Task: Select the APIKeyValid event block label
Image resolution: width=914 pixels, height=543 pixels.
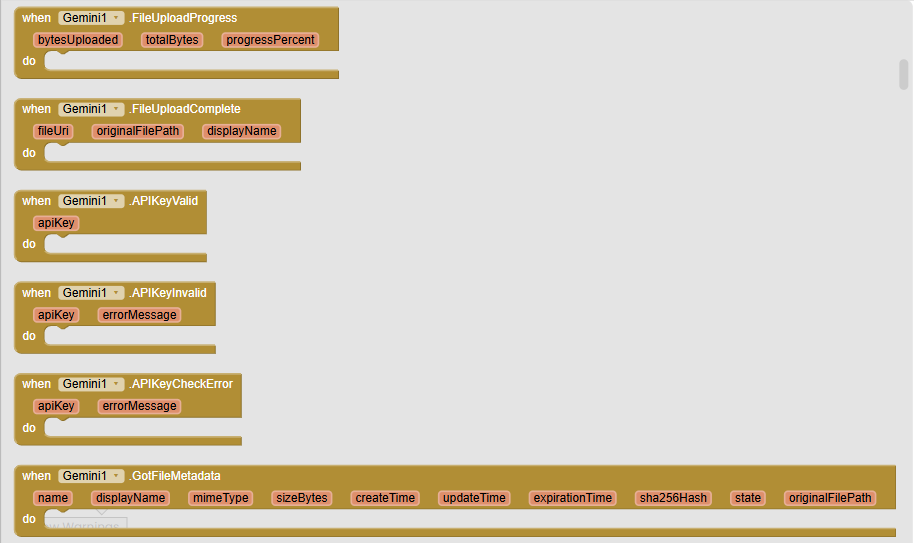Action: [x=164, y=201]
